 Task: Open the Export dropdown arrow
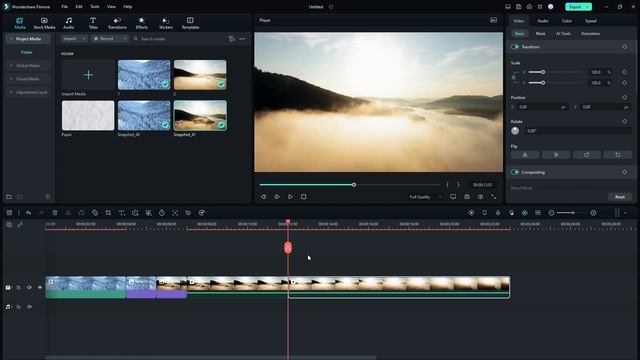(x=588, y=7)
